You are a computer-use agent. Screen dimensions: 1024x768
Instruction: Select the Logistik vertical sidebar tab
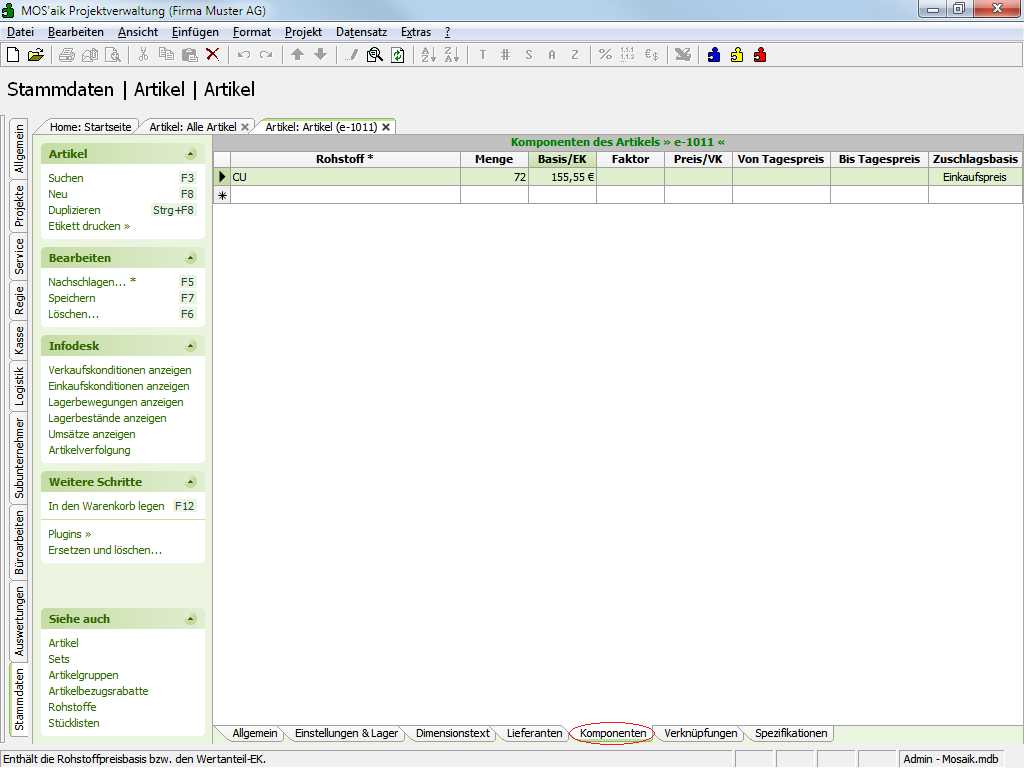(x=19, y=386)
